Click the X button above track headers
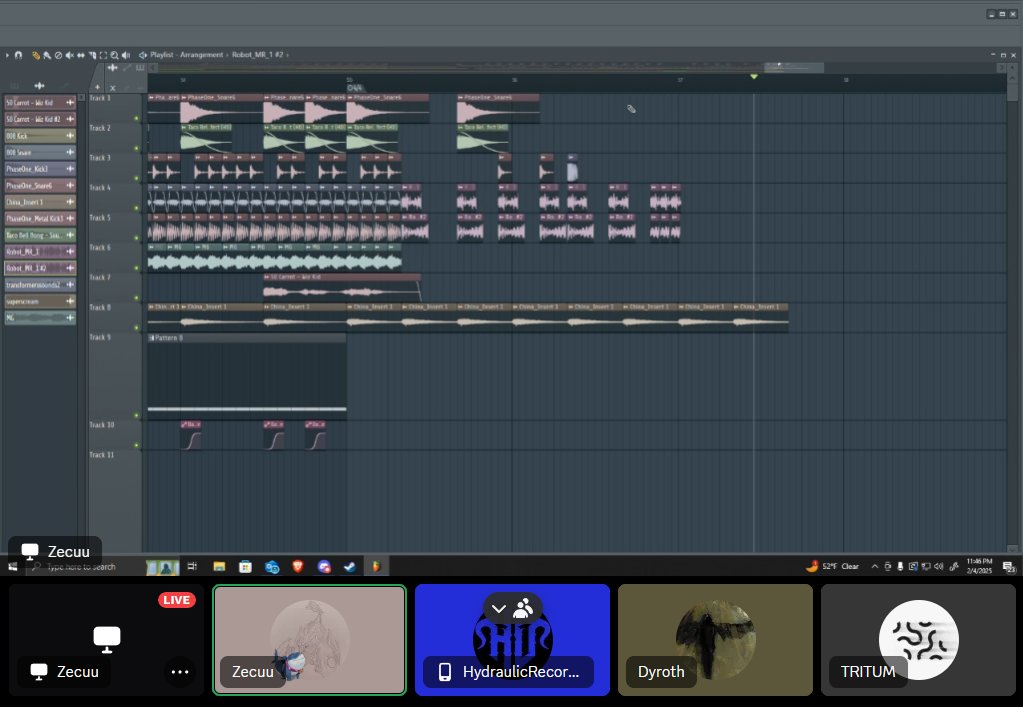Image resolution: width=1023 pixels, height=707 pixels. click(113, 87)
